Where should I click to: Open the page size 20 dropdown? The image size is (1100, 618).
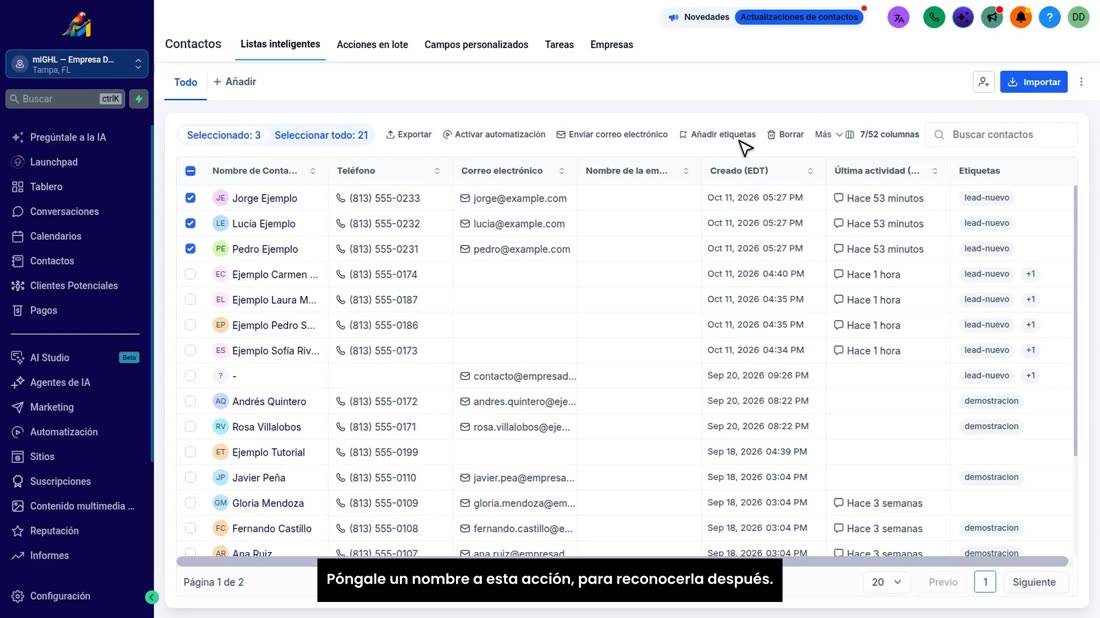click(x=886, y=582)
